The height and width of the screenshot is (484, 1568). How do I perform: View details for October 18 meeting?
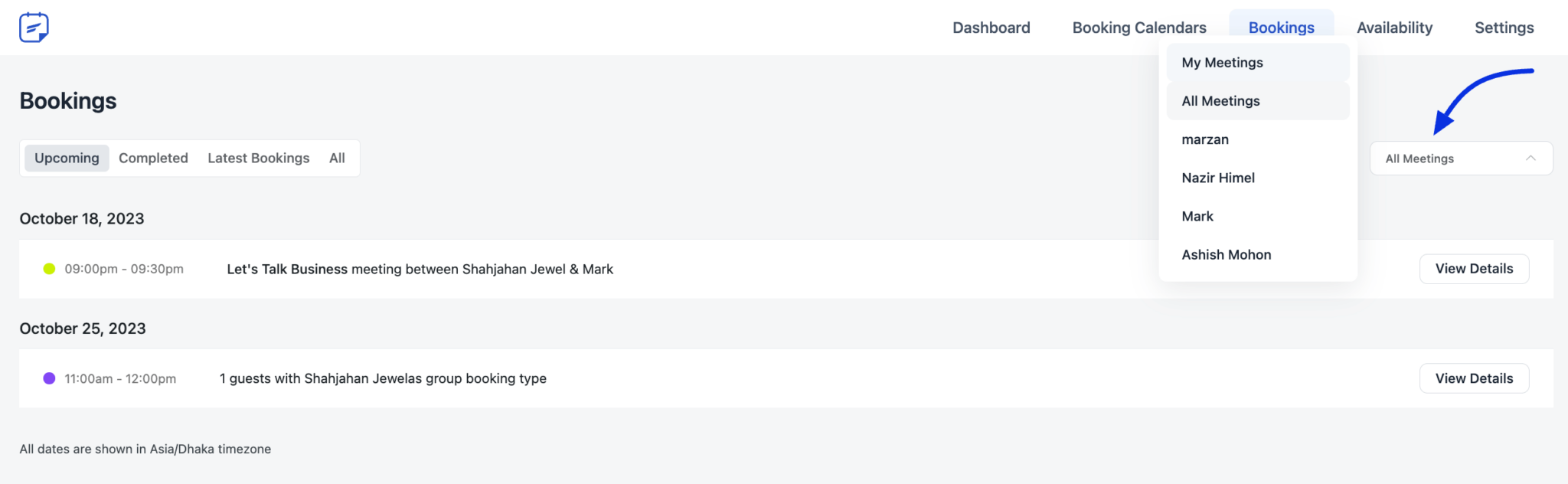[x=1474, y=269]
